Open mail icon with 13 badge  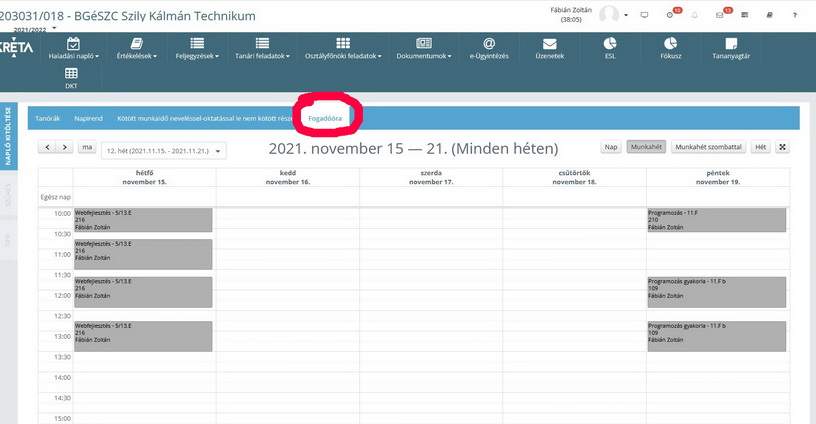point(719,15)
